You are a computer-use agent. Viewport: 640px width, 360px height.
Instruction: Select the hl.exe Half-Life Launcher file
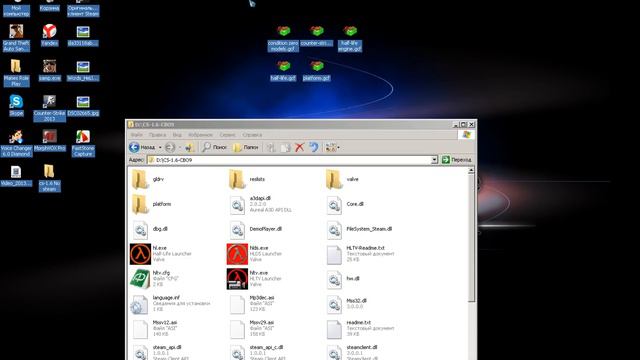tap(161, 254)
